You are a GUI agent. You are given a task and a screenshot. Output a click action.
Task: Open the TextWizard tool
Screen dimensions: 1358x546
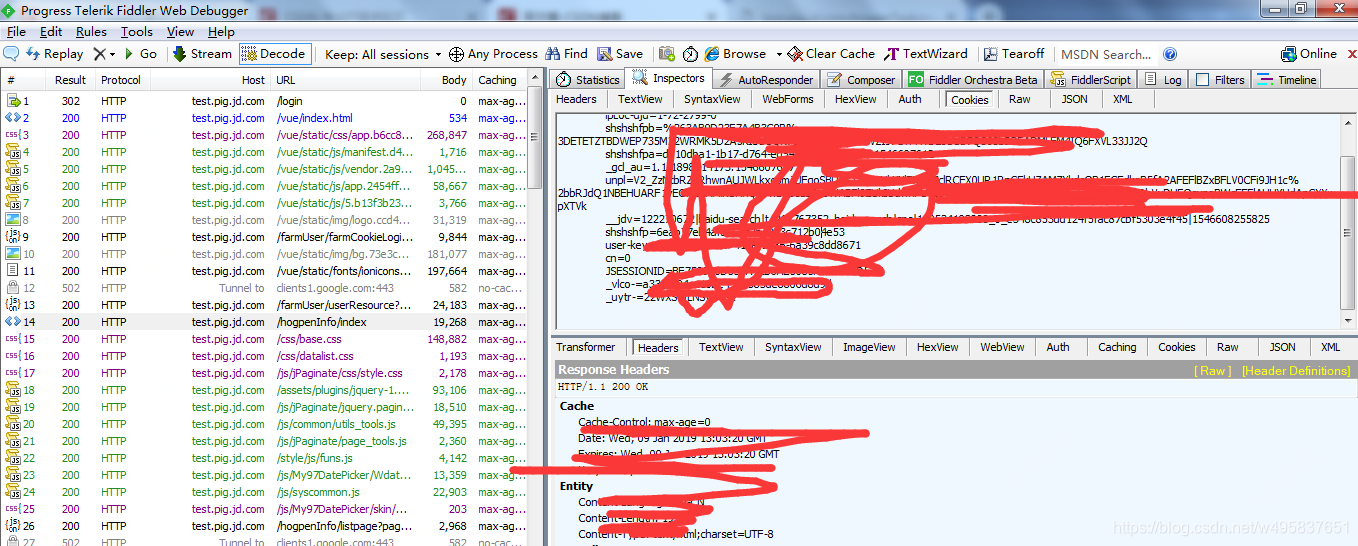pyautogui.click(x=926, y=54)
